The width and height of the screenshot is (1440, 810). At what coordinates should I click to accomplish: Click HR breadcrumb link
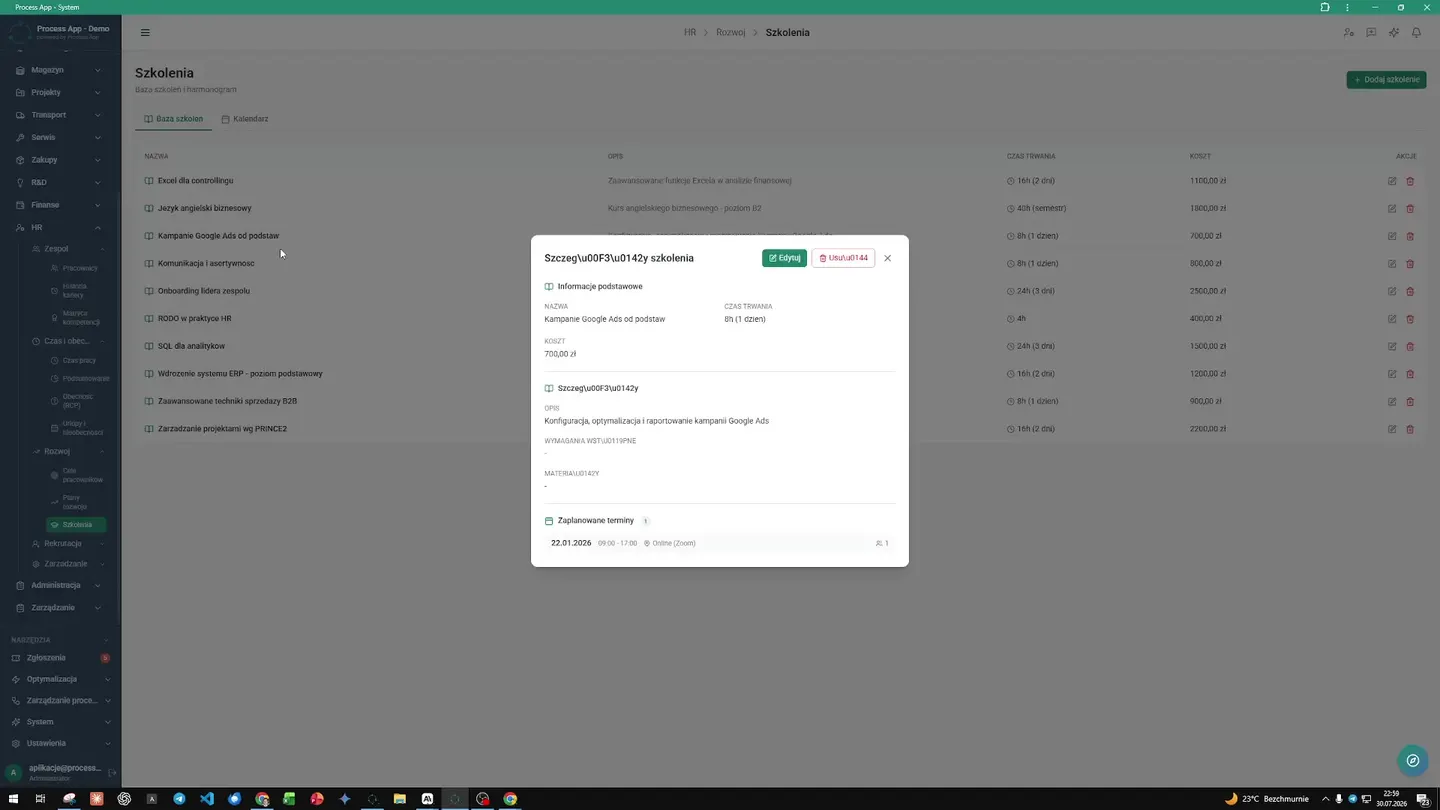click(690, 32)
